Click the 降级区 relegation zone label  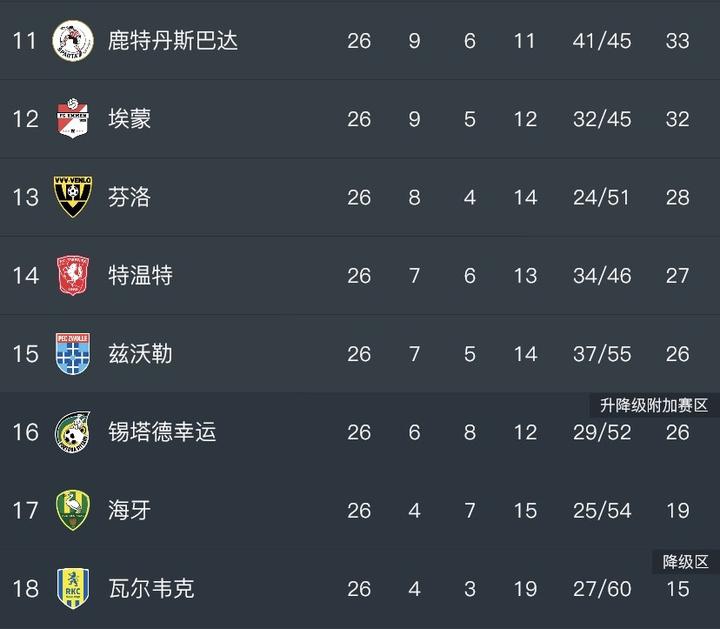click(686, 562)
